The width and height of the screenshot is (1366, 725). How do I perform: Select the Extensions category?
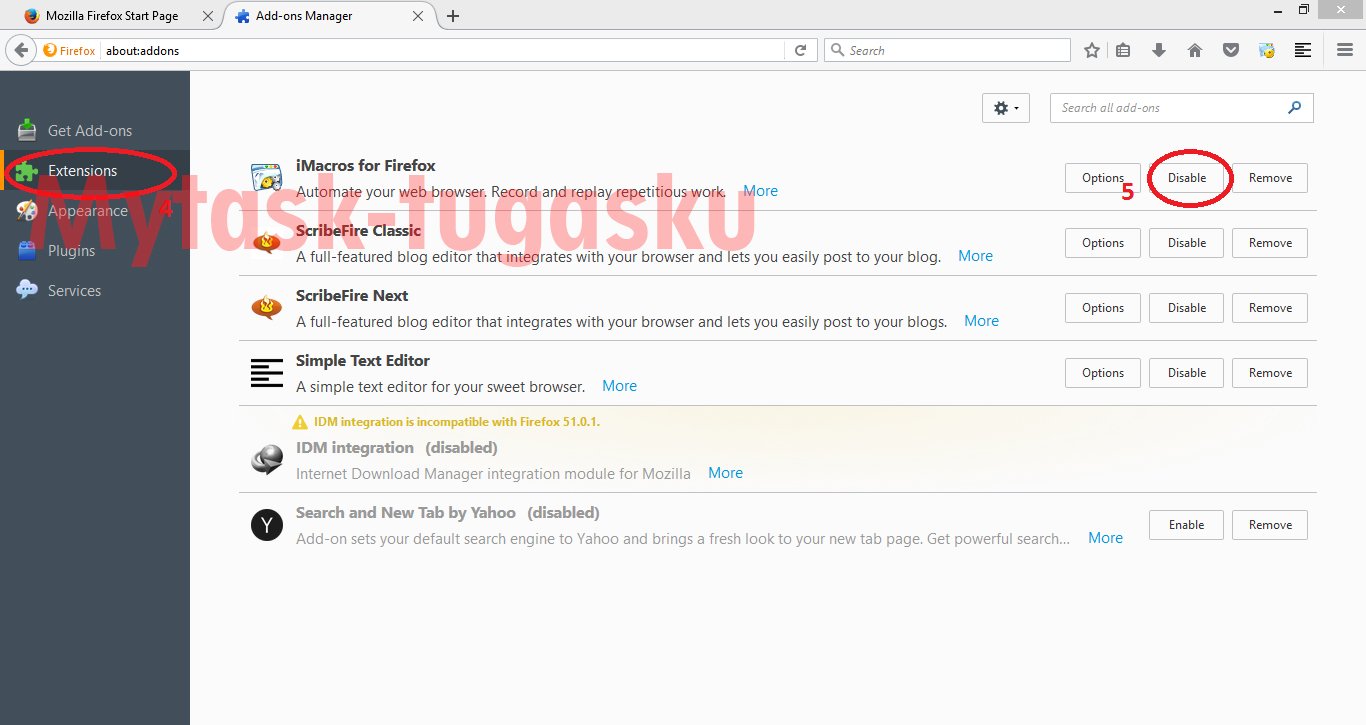point(95,171)
